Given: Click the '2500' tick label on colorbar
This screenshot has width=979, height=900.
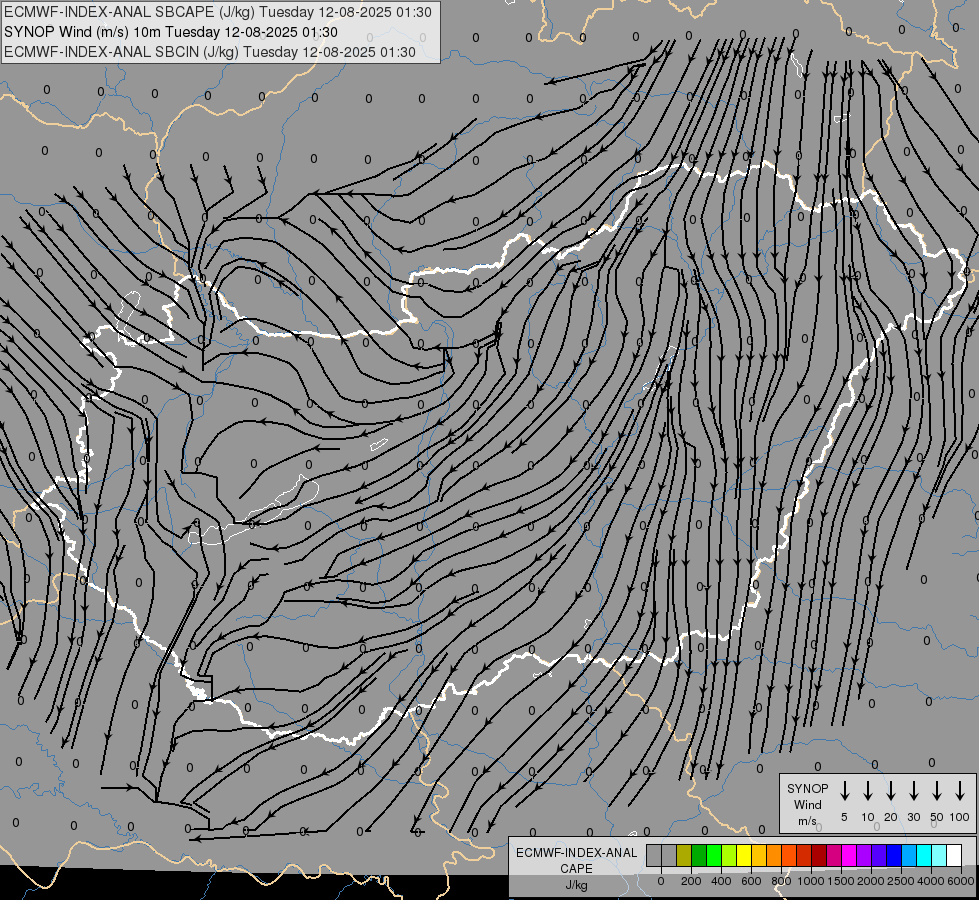Looking at the screenshot, I should coord(901,881).
